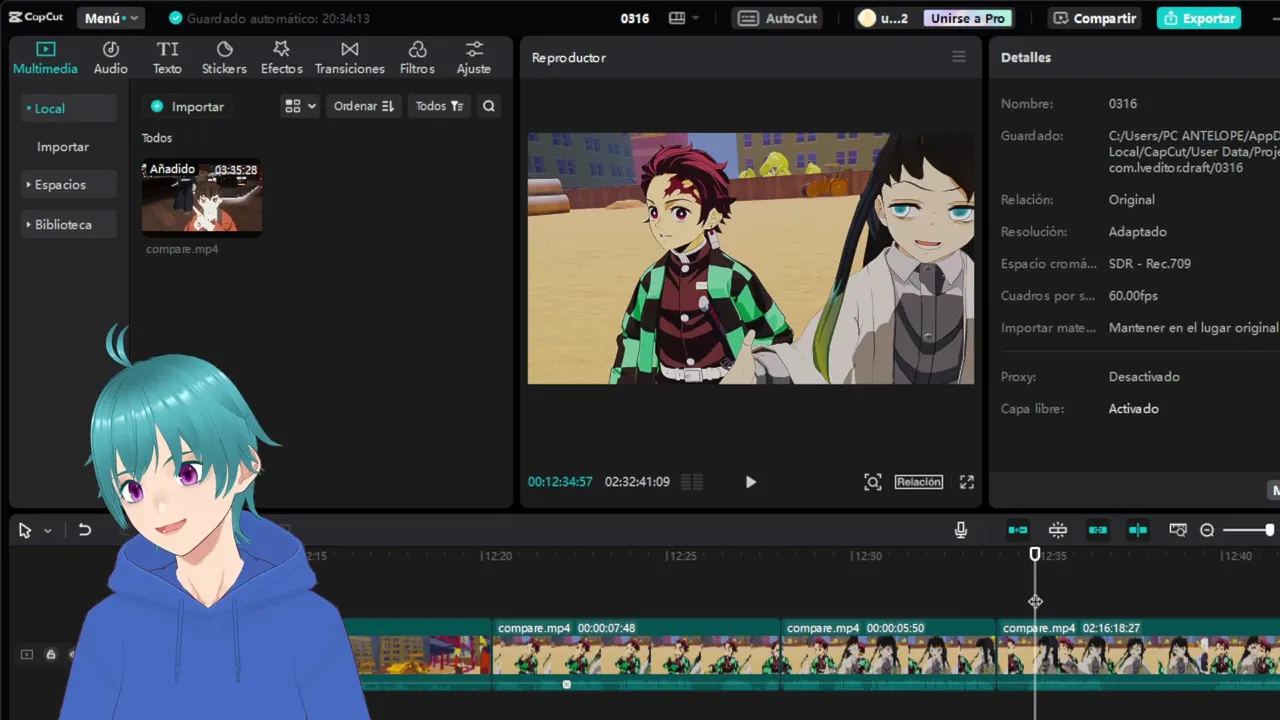Image resolution: width=1280 pixels, height=720 pixels.
Task: Select Importar in the Local sidebar
Action: tap(63, 146)
